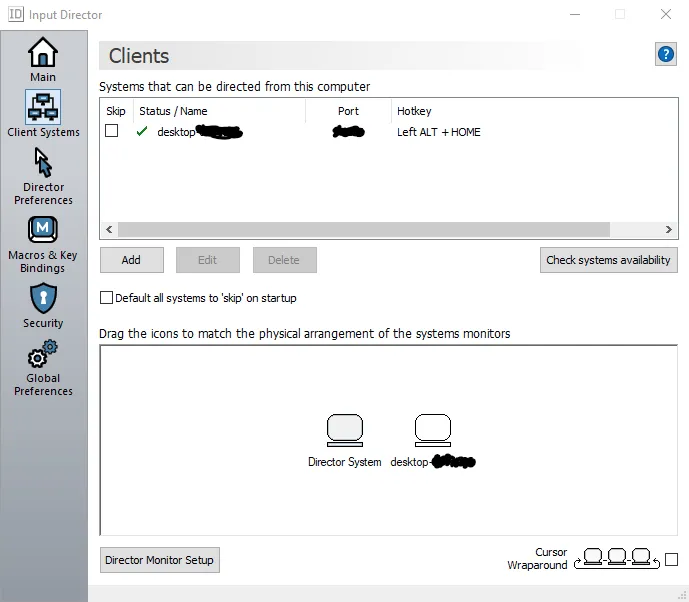
Task: Open the Security section
Action: coord(43,306)
